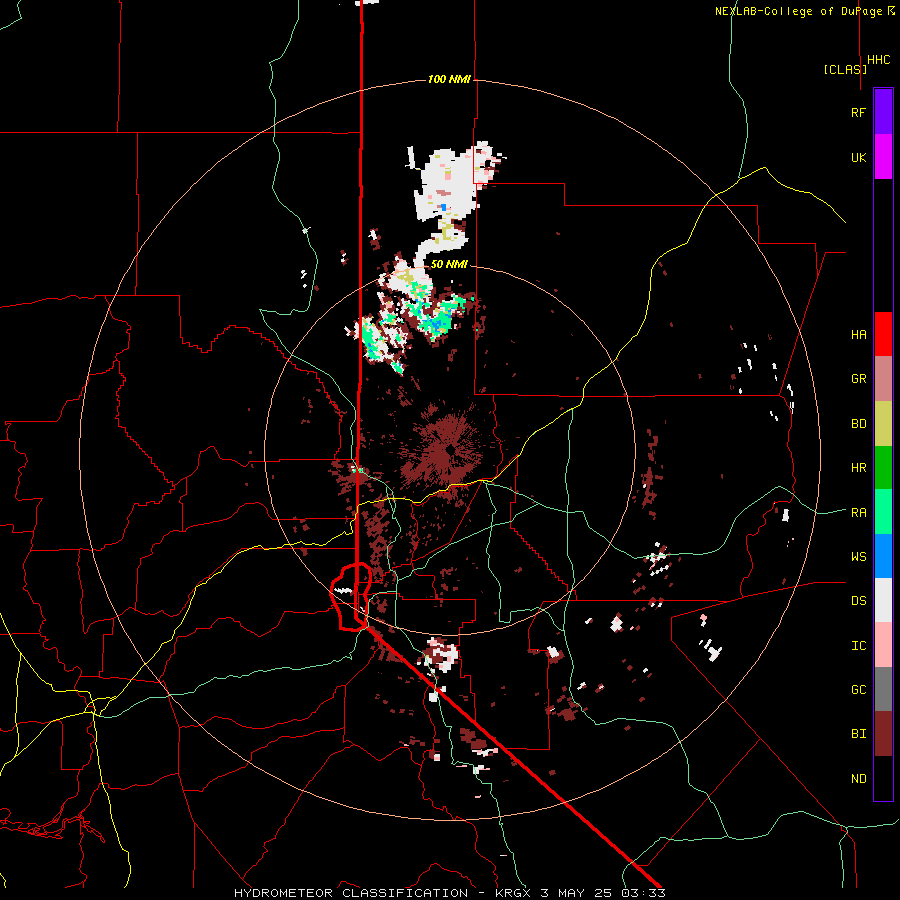This screenshot has height=900, width=900.
Task: Click the 100 NMI range ring label
Action: [x=449, y=79]
